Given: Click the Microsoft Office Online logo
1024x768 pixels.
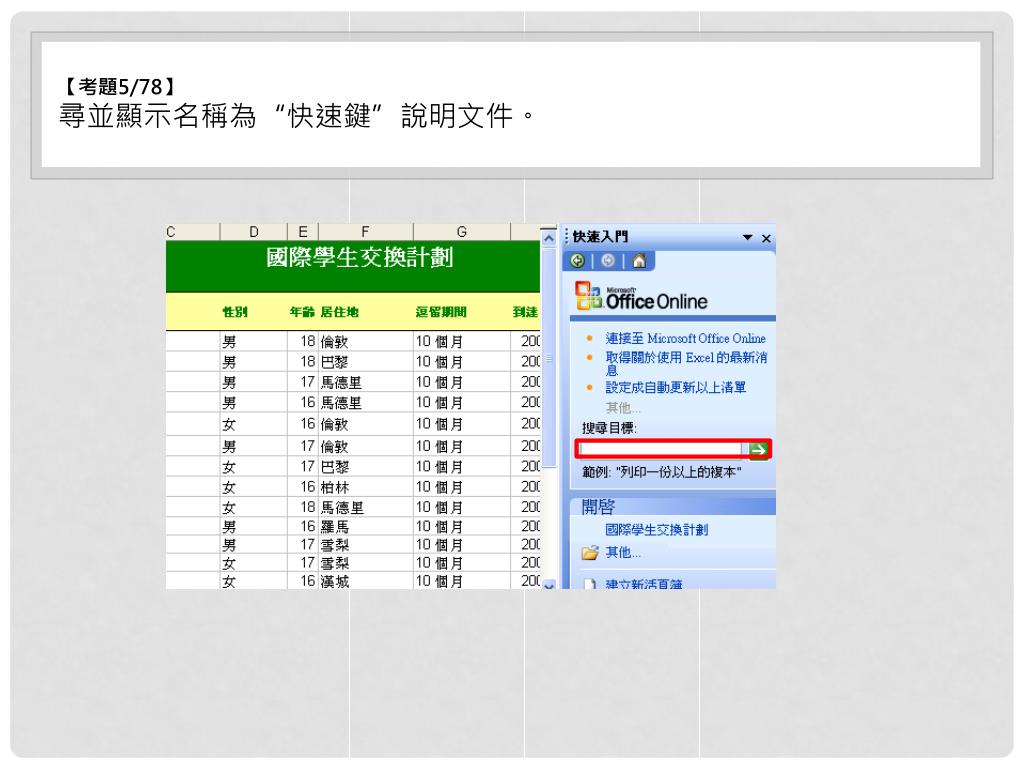Looking at the screenshot, I should (641, 296).
